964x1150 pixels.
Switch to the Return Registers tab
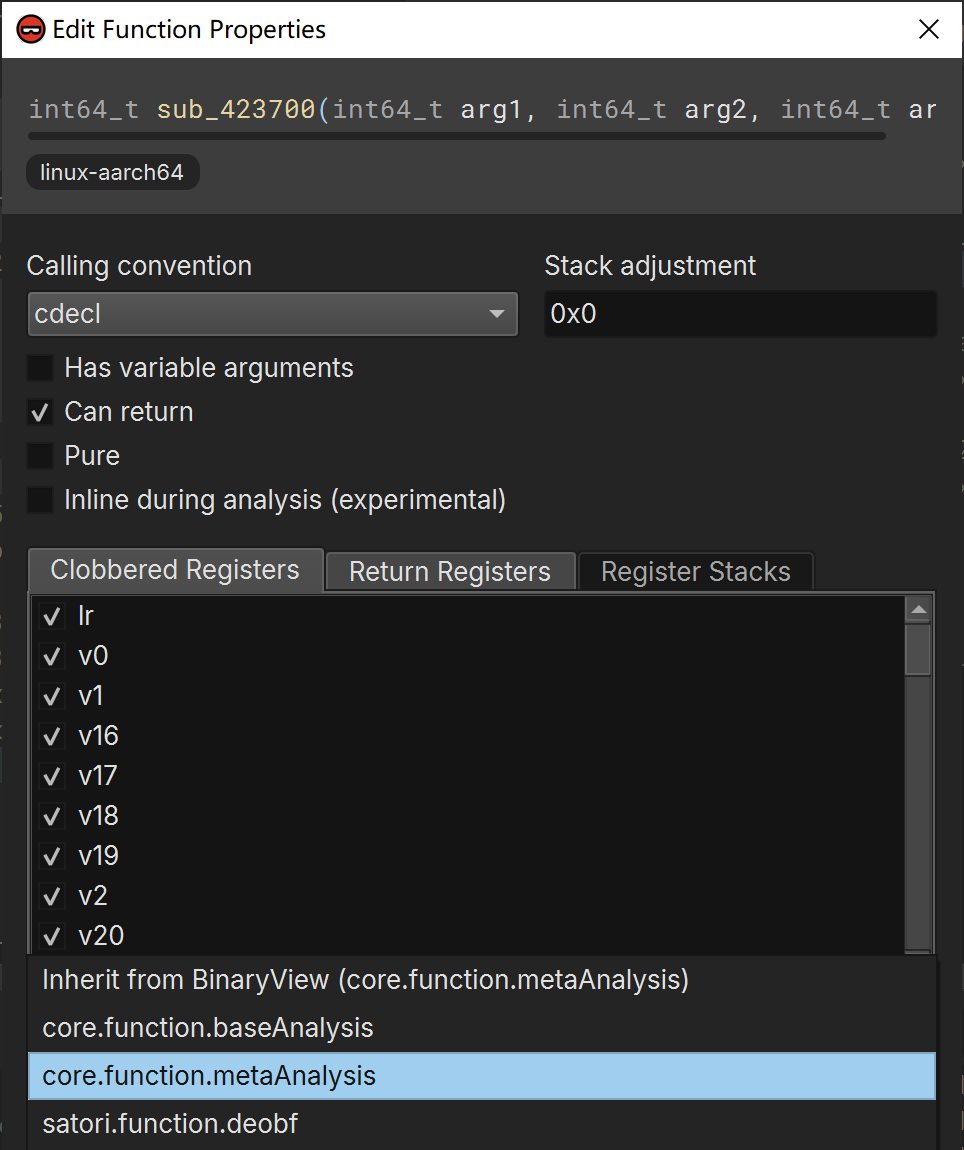[x=450, y=572]
